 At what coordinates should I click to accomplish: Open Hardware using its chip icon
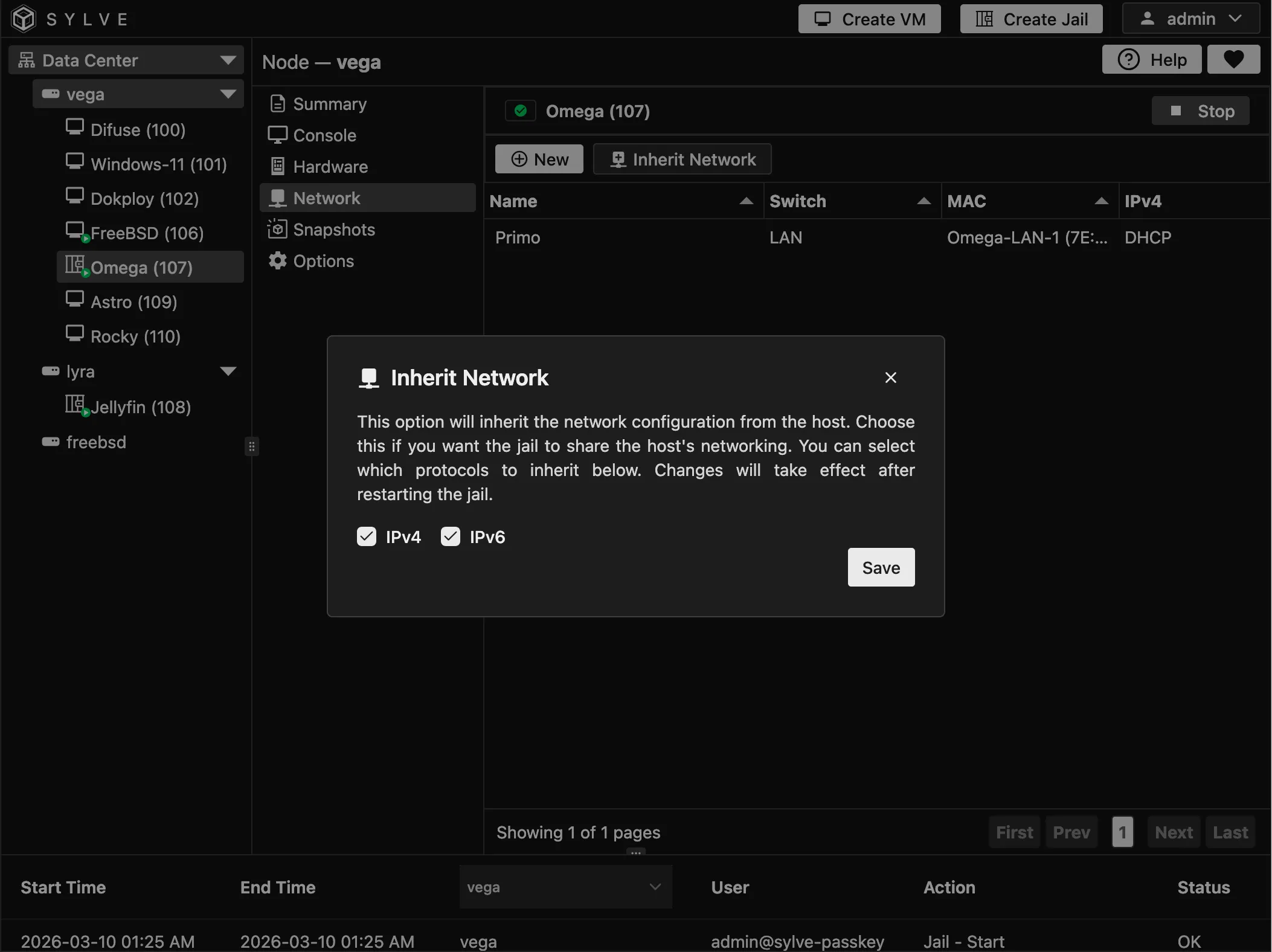(277, 166)
